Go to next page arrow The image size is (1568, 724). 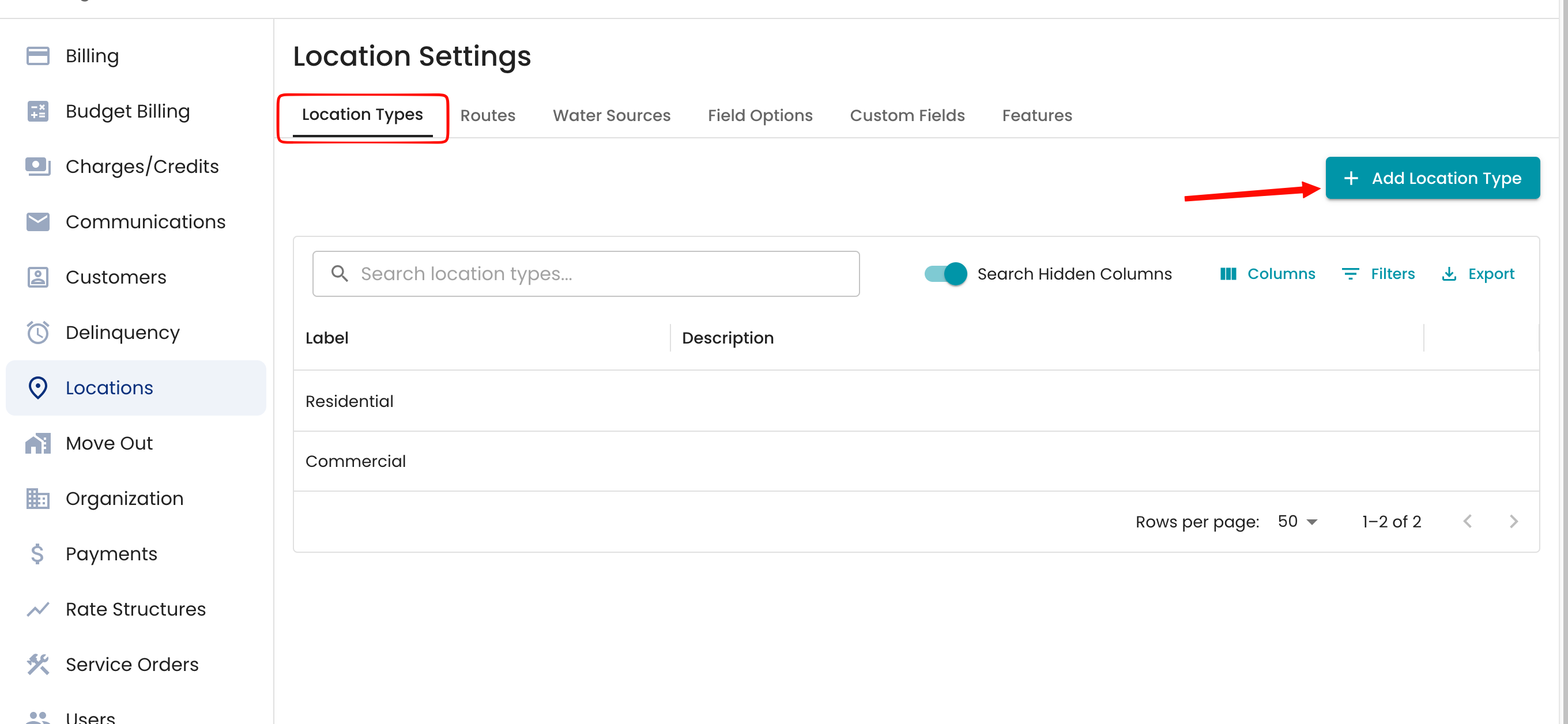pos(1514,522)
